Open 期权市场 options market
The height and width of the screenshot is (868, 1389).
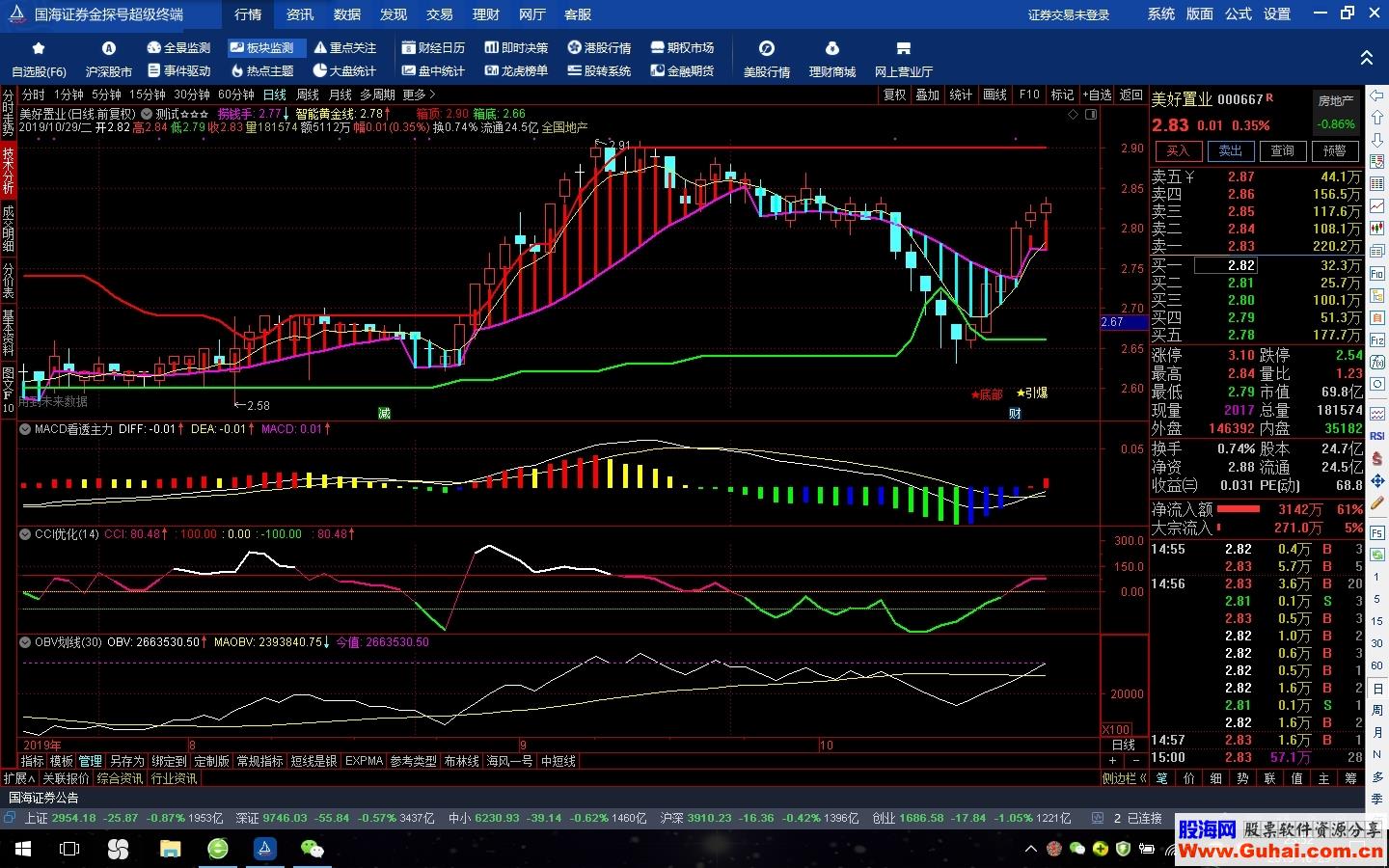(683, 47)
